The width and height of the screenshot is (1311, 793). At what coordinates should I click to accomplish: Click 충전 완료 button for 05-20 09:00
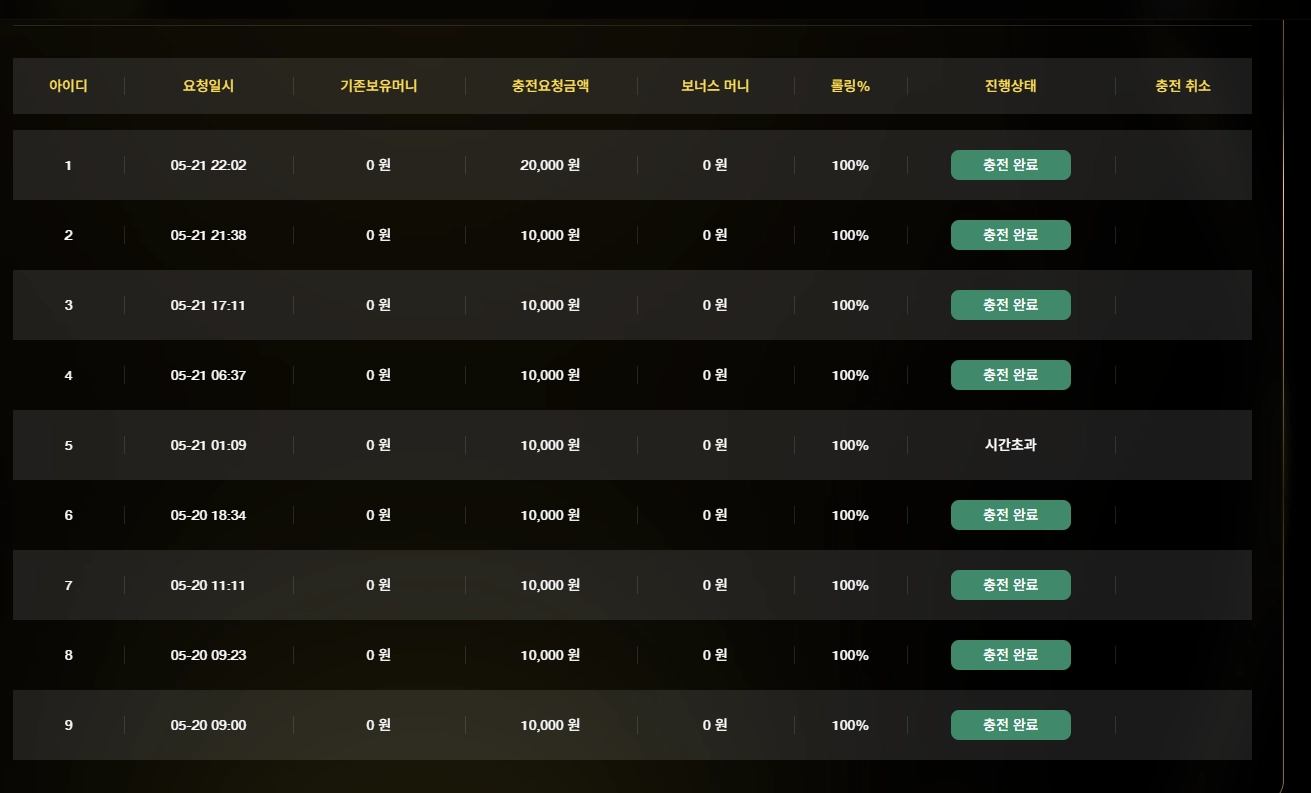(1010, 725)
